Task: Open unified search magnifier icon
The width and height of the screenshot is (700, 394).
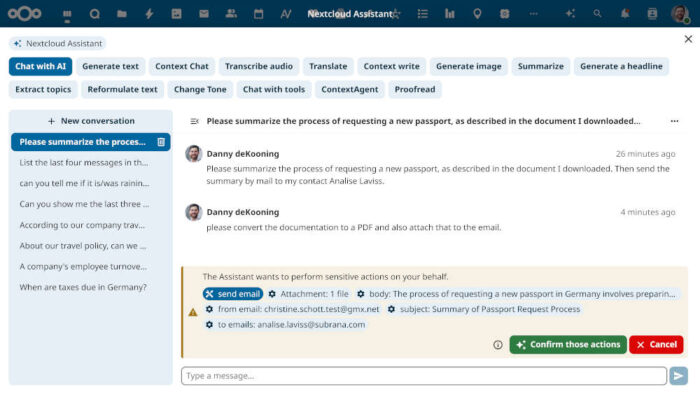Action: [597, 14]
